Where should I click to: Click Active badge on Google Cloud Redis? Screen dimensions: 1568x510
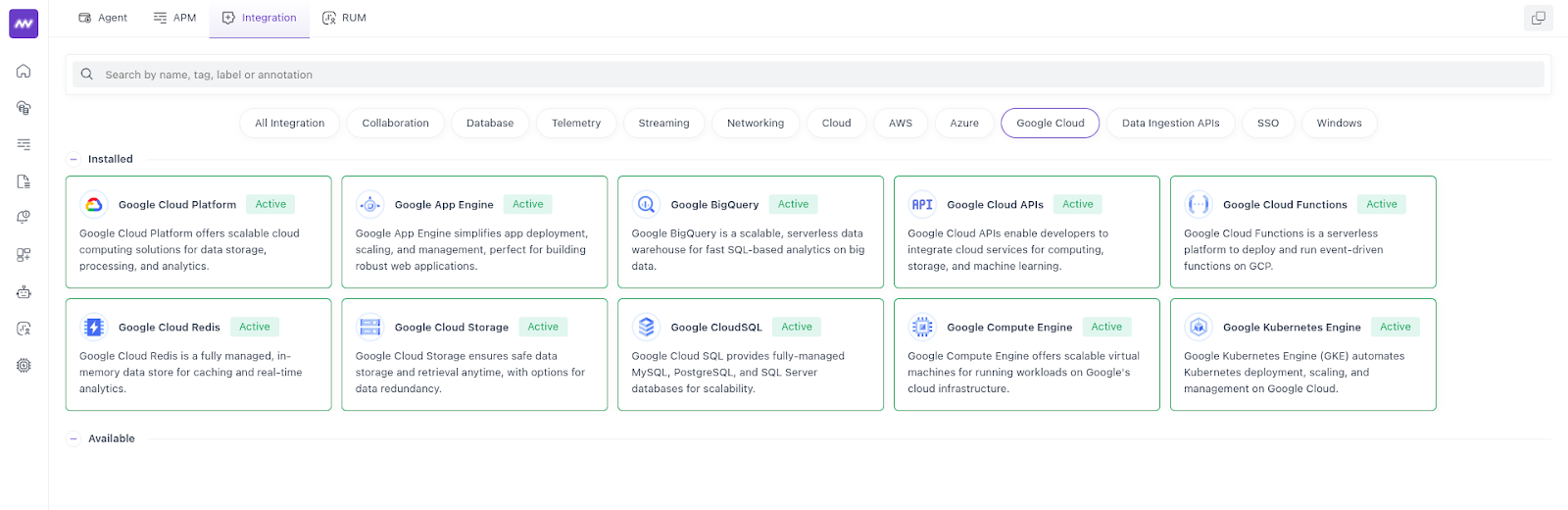click(255, 327)
